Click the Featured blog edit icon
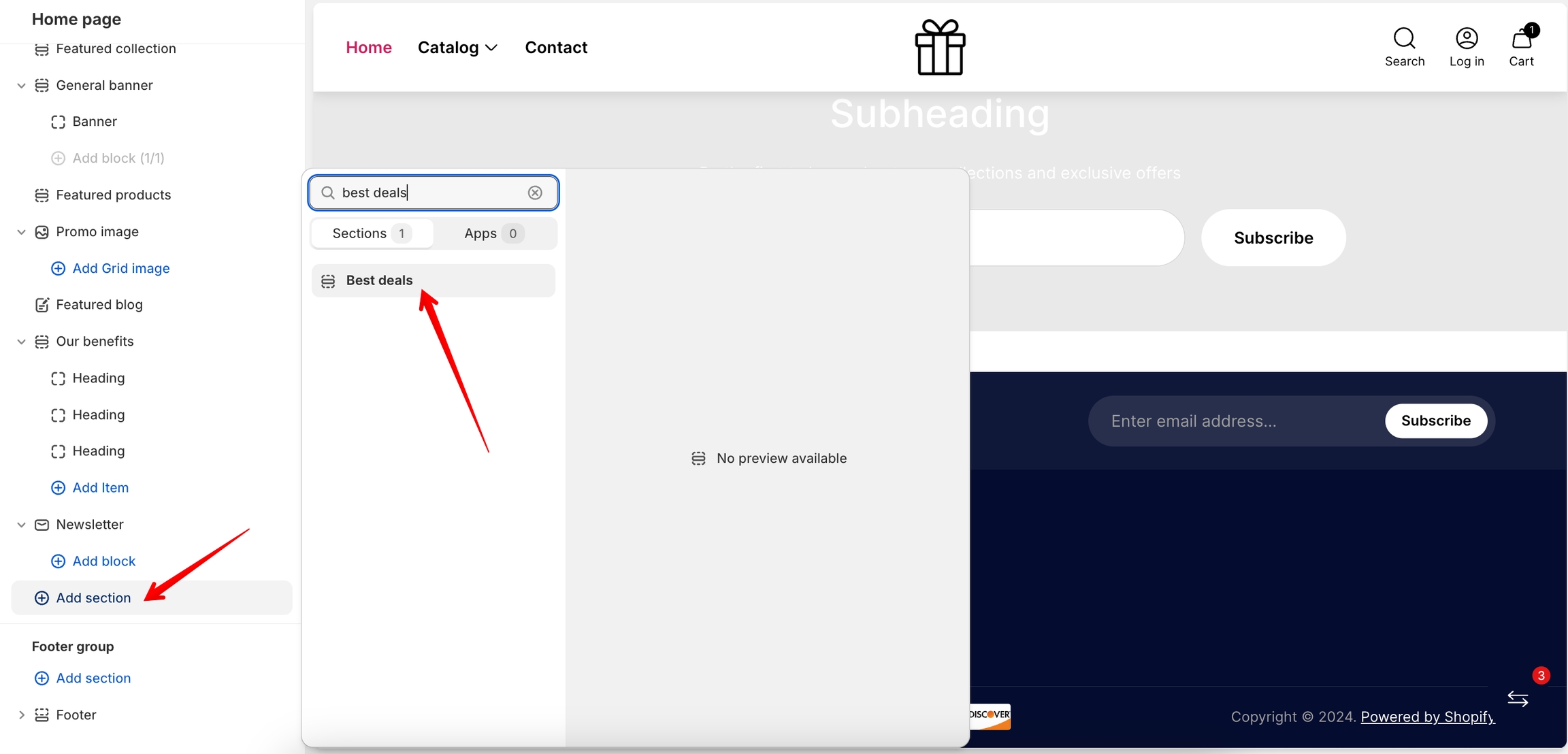This screenshot has width=1568, height=754. click(x=42, y=305)
